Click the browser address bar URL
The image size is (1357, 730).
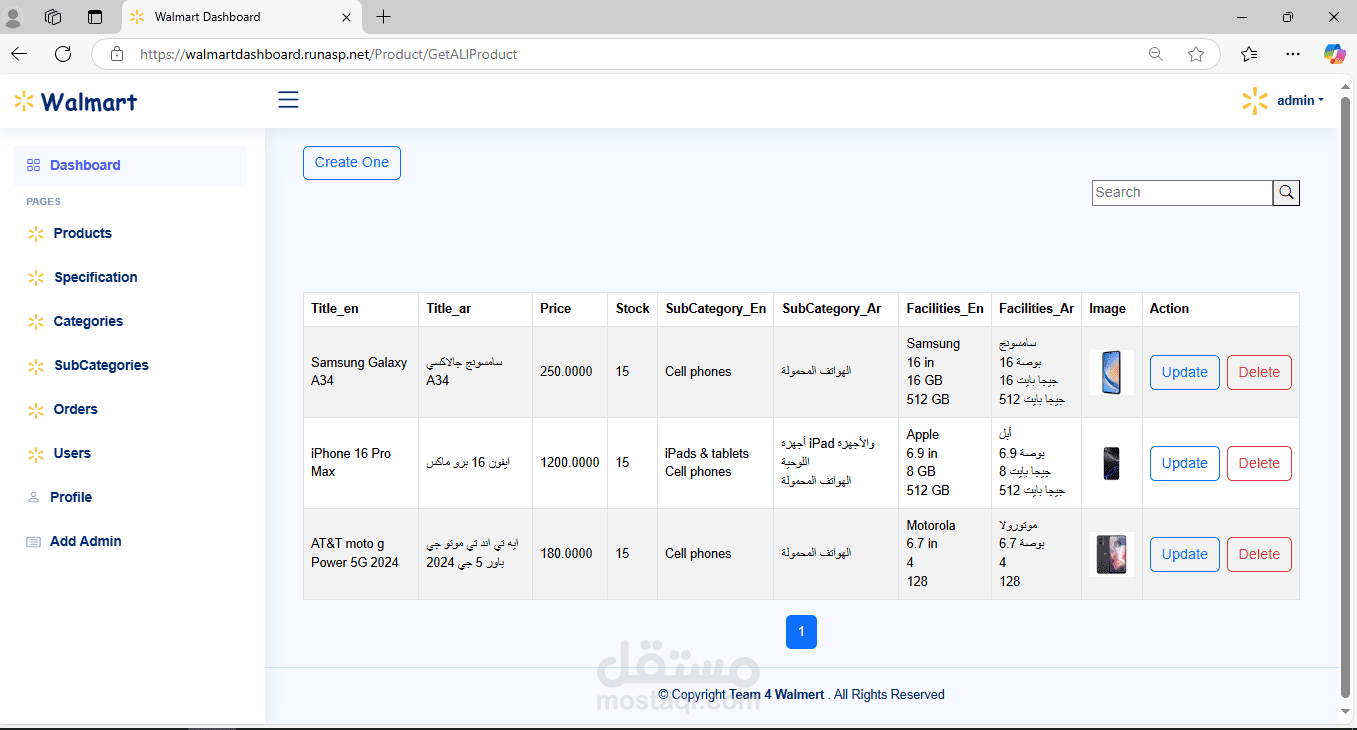pos(329,54)
